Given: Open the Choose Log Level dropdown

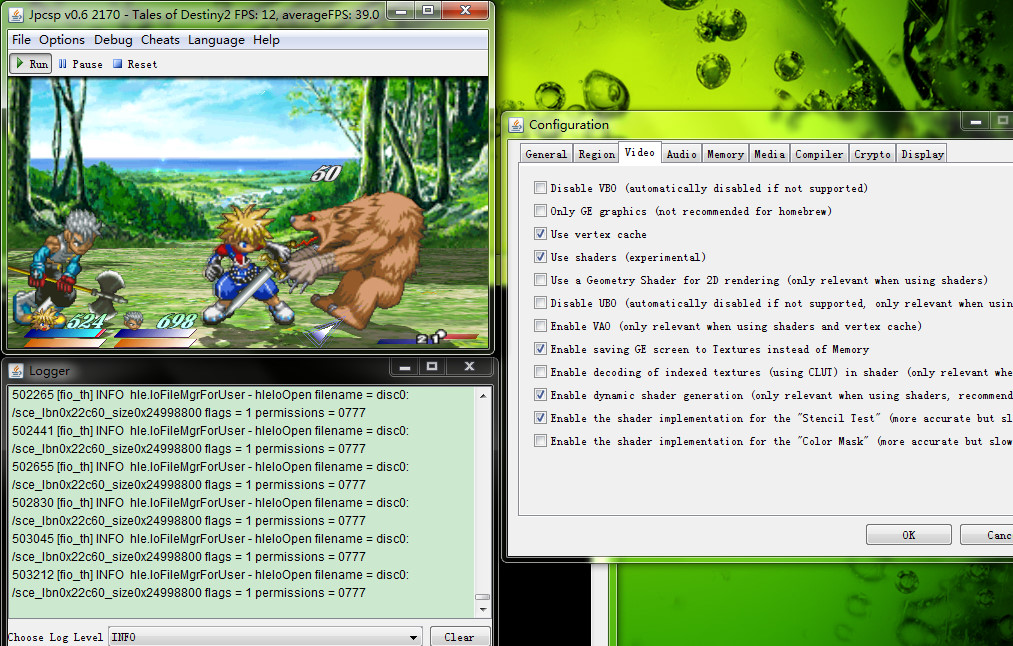Looking at the screenshot, I should [x=265, y=637].
